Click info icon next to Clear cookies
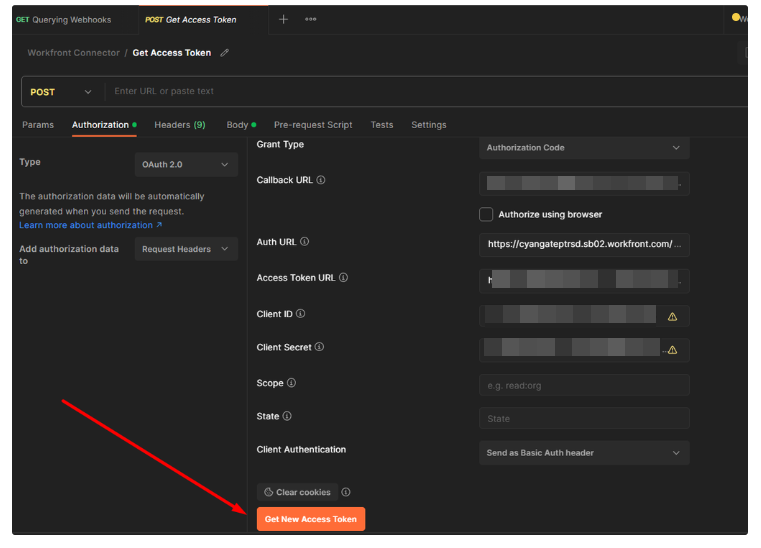Image resolution: width=761 pixels, height=548 pixels. 346,492
